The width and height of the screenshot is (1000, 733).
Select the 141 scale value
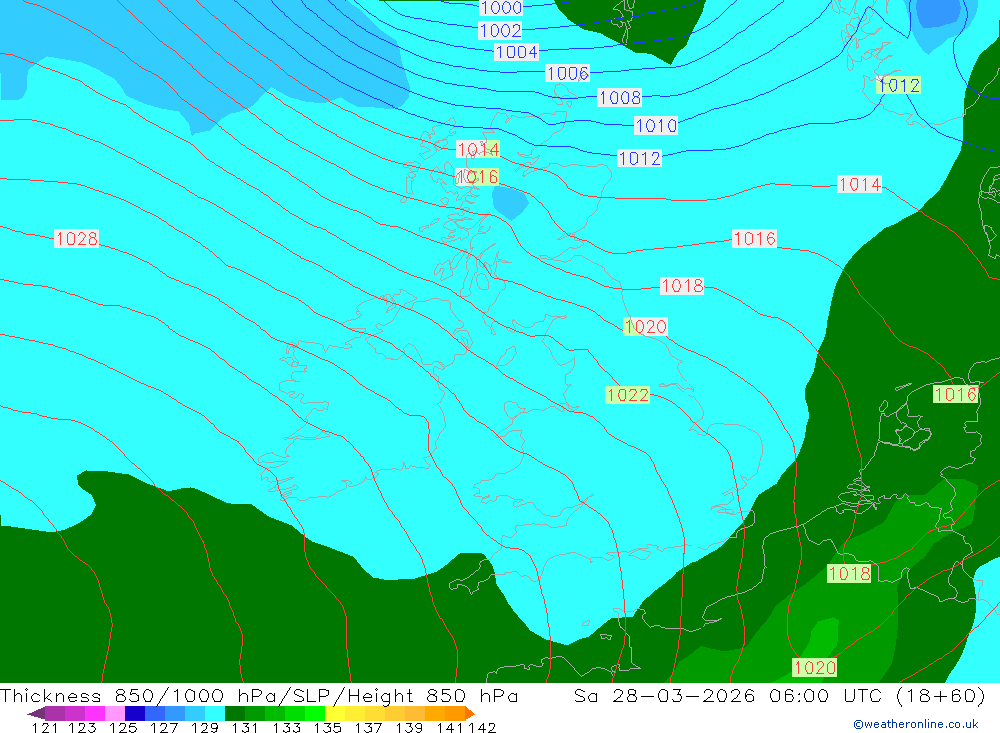click(x=450, y=728)
